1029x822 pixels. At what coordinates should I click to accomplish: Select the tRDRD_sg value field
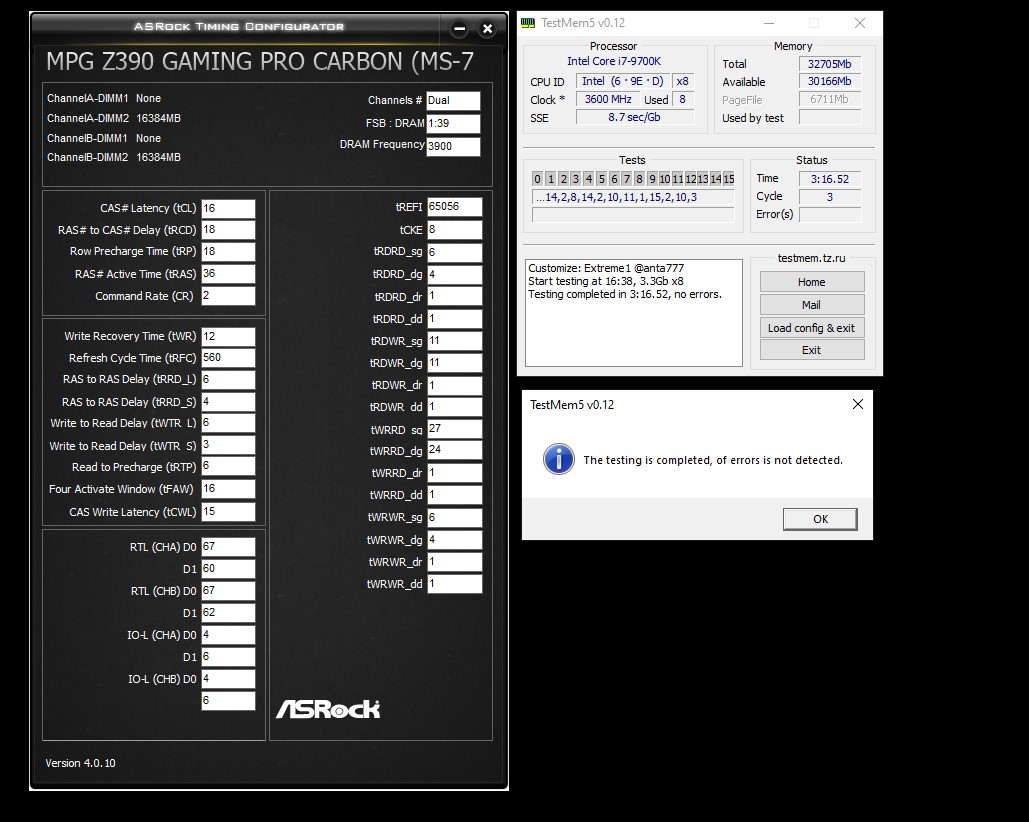(454, 252)
